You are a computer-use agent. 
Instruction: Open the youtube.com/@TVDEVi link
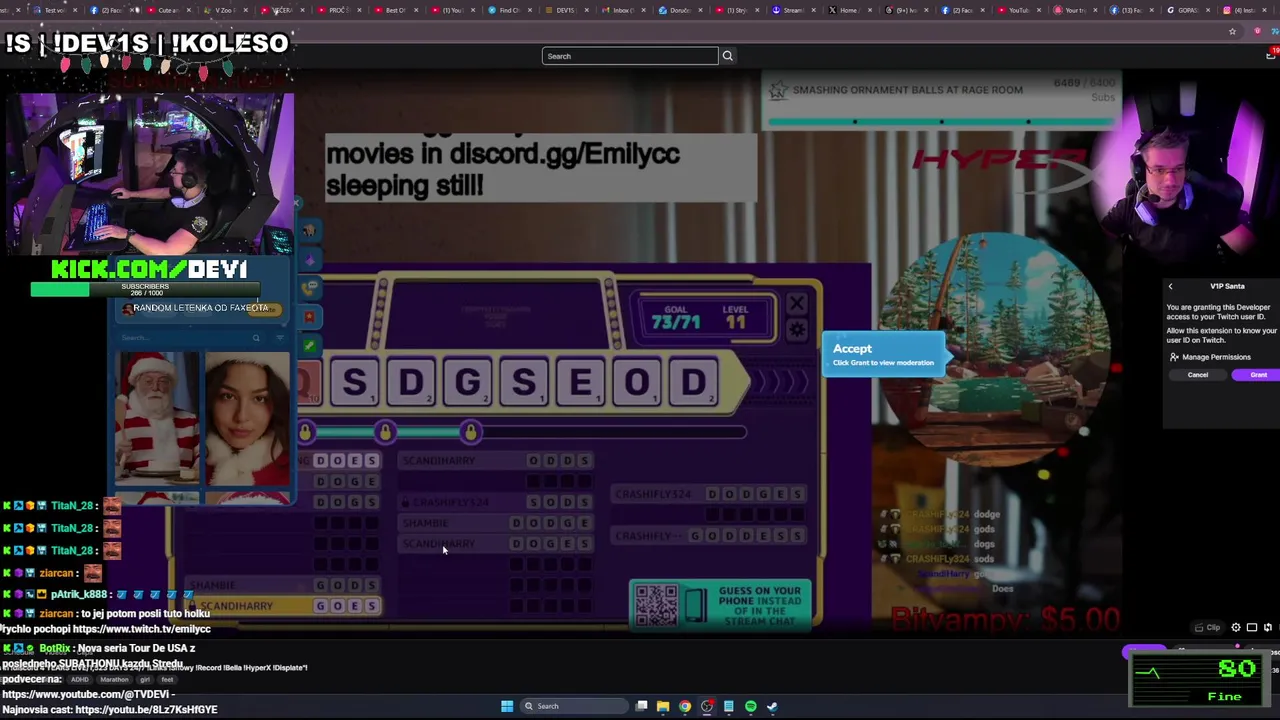88,694
